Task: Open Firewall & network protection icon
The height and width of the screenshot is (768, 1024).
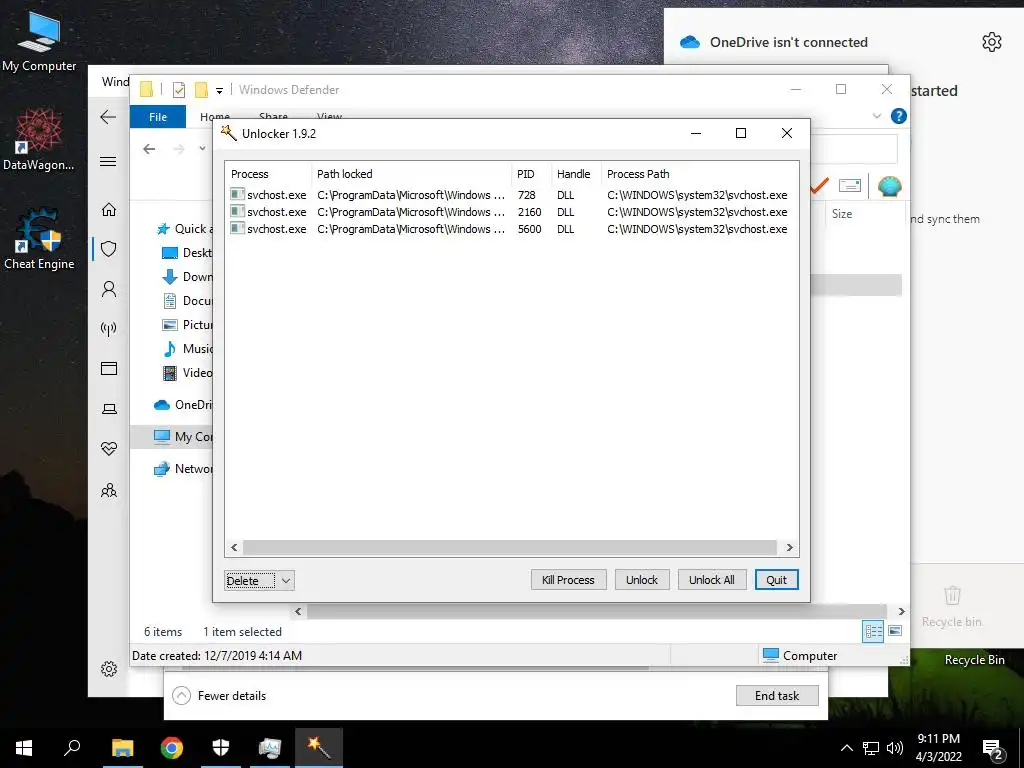Action: tap(109, 328)
